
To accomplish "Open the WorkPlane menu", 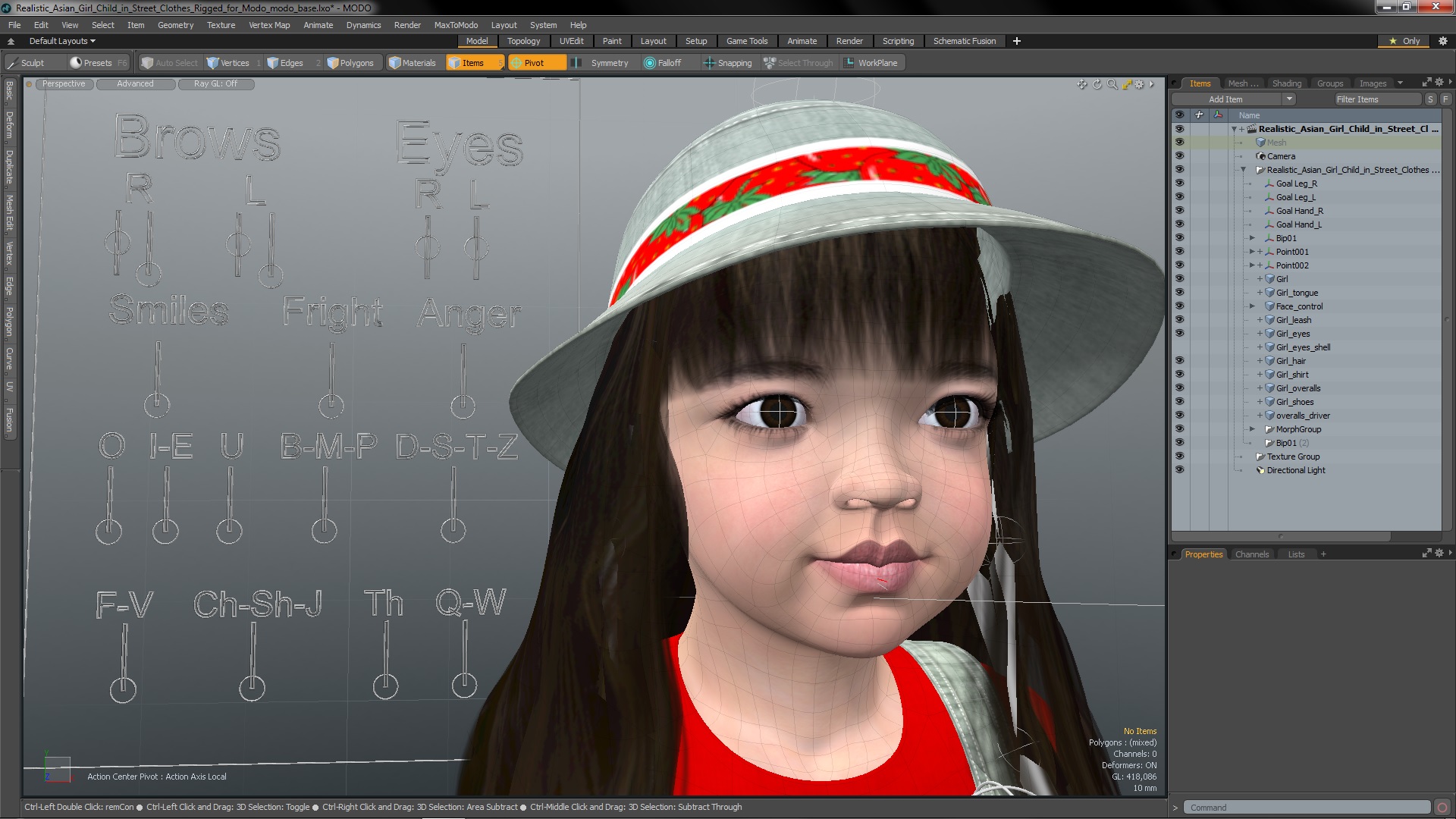I will click(872, 63).
